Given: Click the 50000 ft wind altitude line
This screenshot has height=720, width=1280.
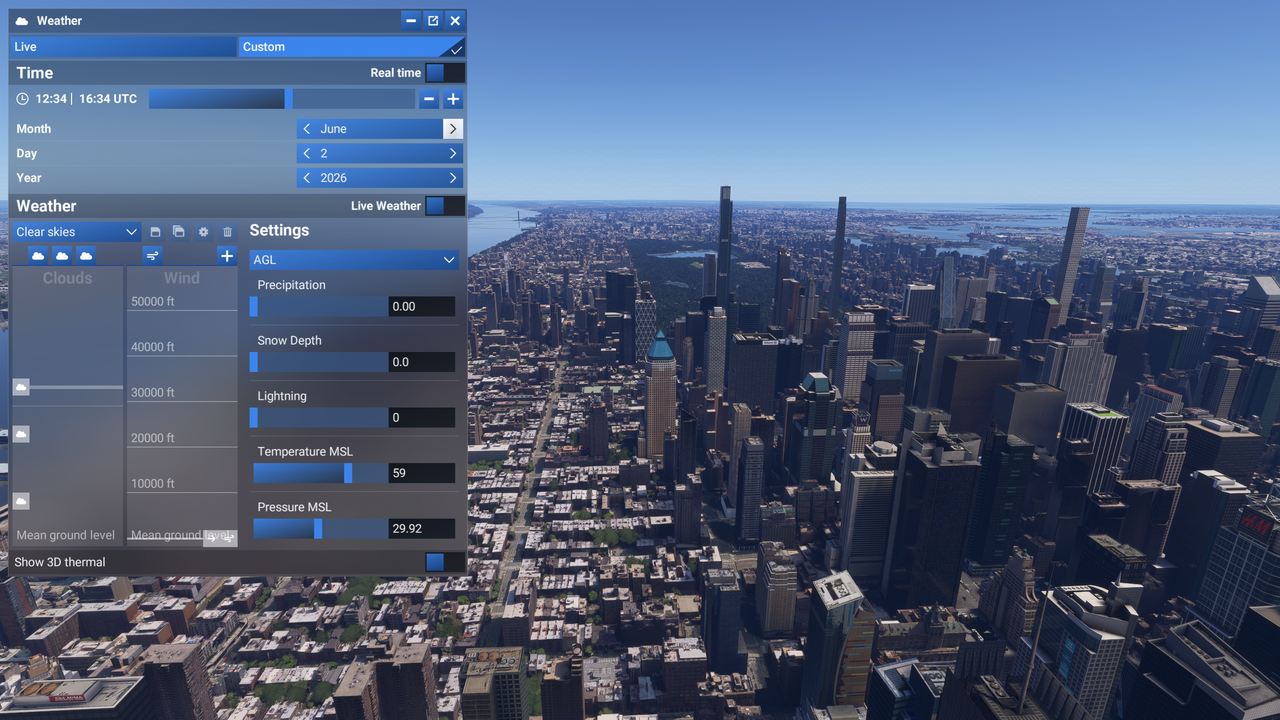Looking at the screenshot, I should pyautogui.click(x=182, y=310).
